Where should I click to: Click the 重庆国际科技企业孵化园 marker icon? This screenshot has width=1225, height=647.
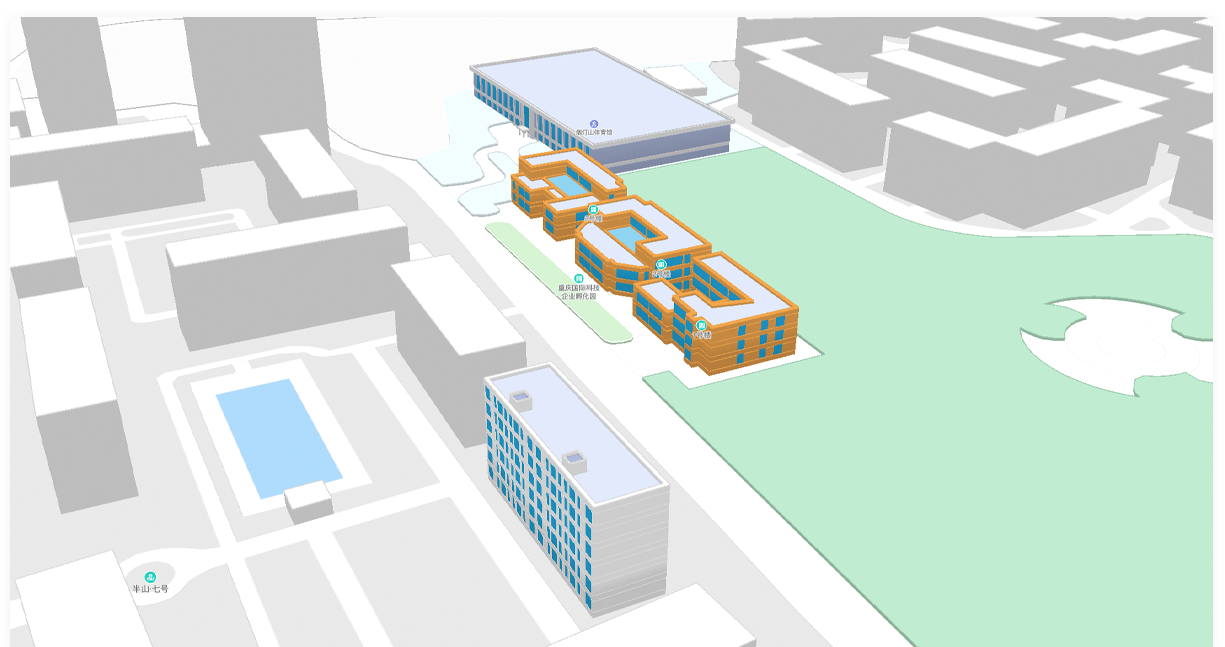[x=578, y=278]
